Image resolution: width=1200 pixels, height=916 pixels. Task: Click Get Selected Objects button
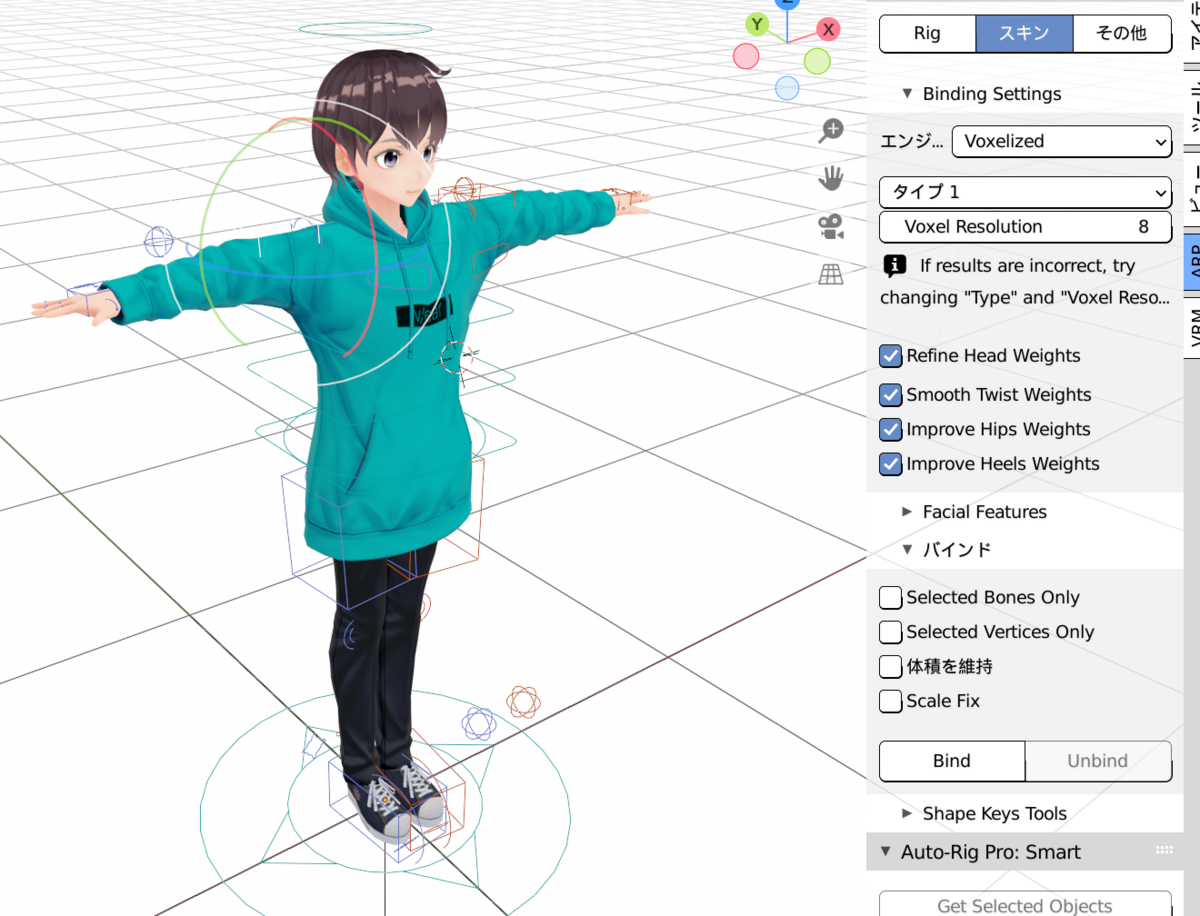[1024, 905]
